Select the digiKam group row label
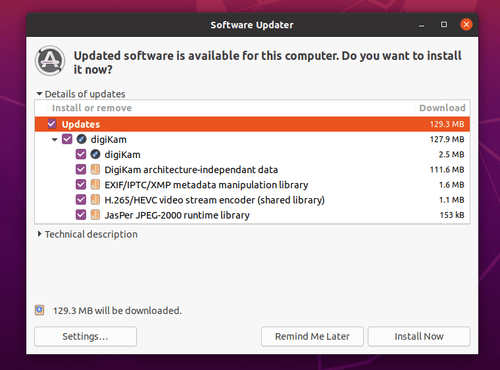 [x=109, y=139]
